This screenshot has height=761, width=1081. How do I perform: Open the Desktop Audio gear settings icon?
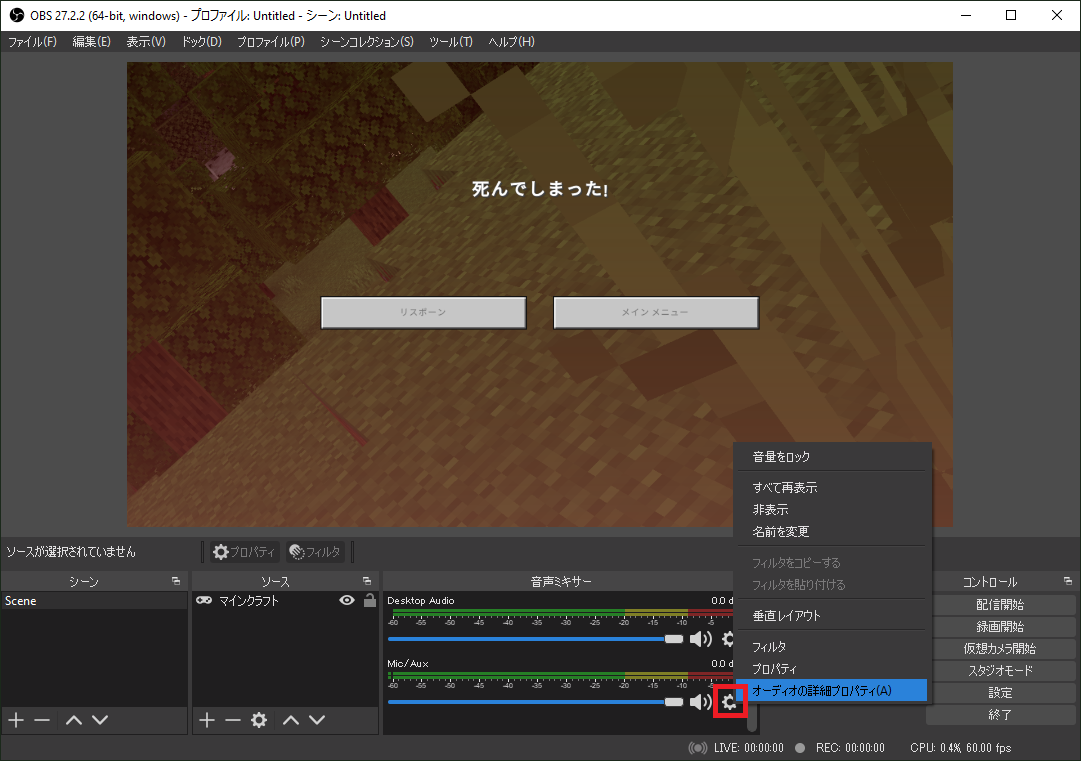pos(728,639)
